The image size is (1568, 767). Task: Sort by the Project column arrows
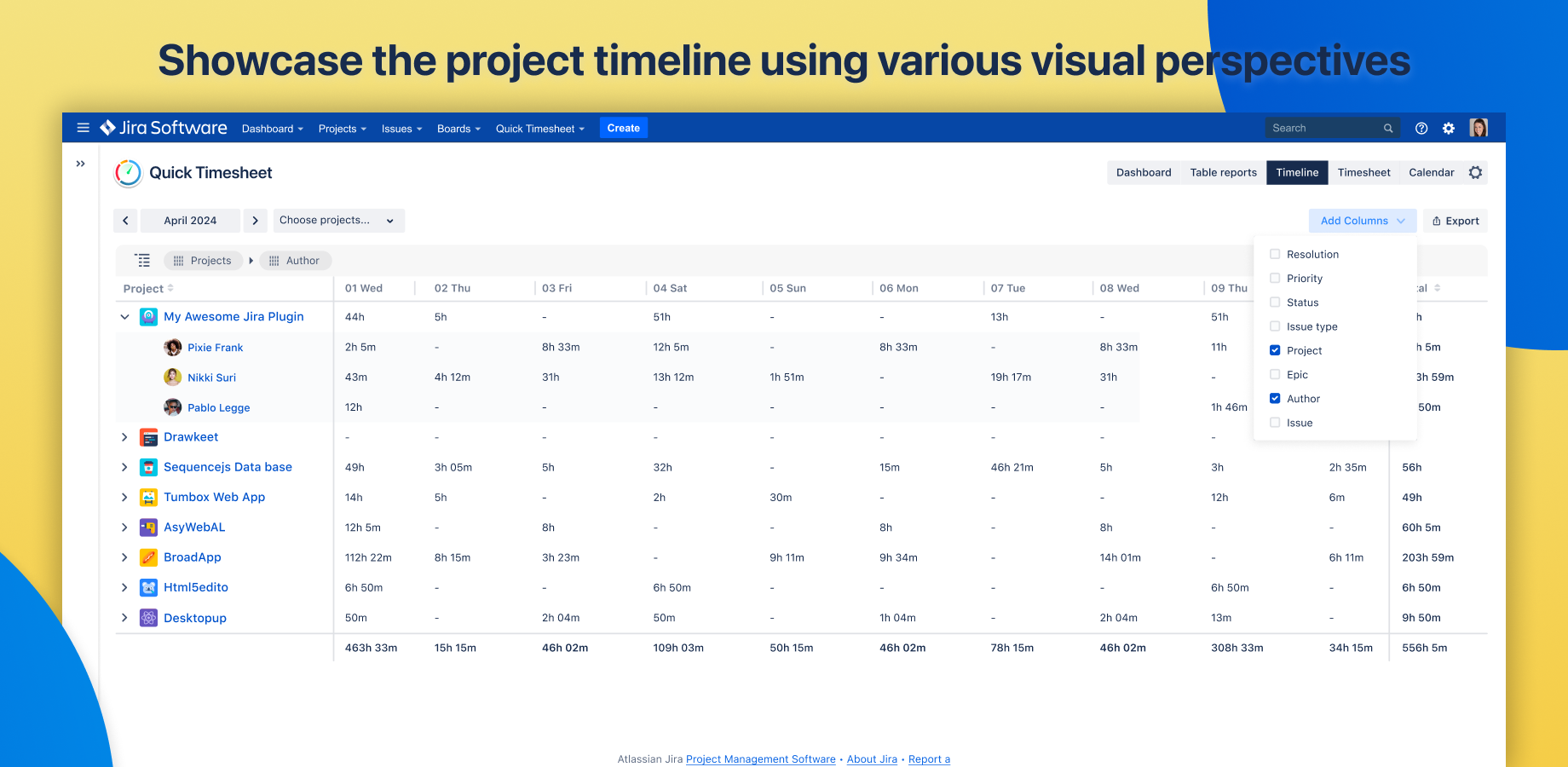pos(170,288)
